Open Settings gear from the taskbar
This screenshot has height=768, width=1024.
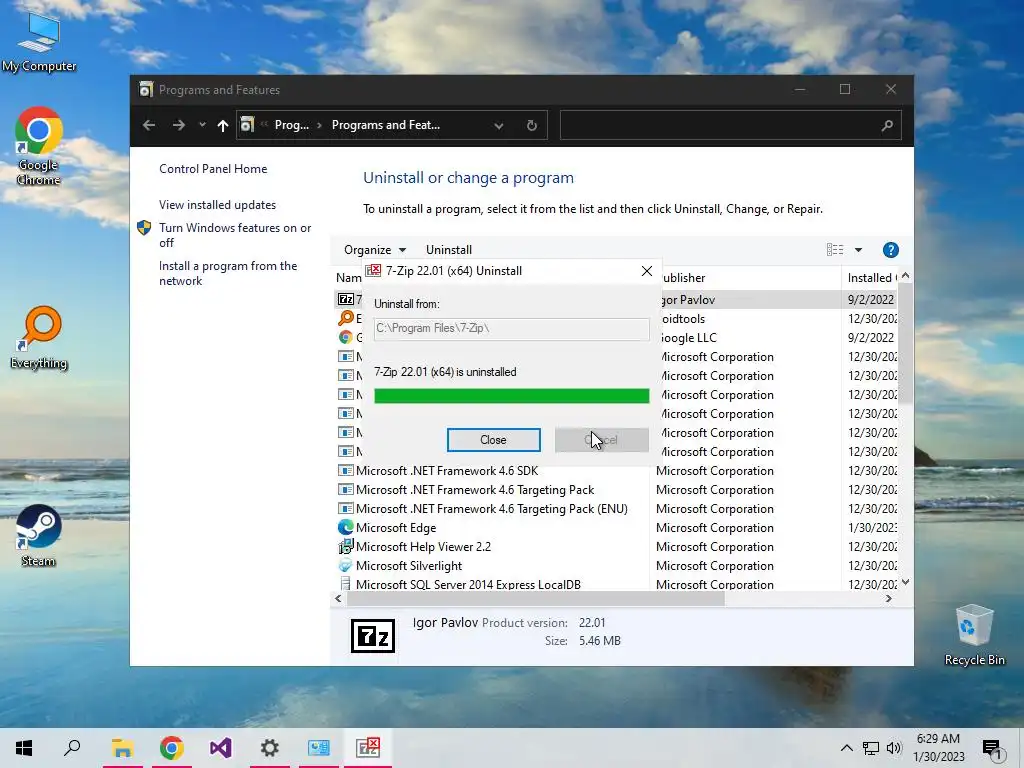(x=270, y=748)
